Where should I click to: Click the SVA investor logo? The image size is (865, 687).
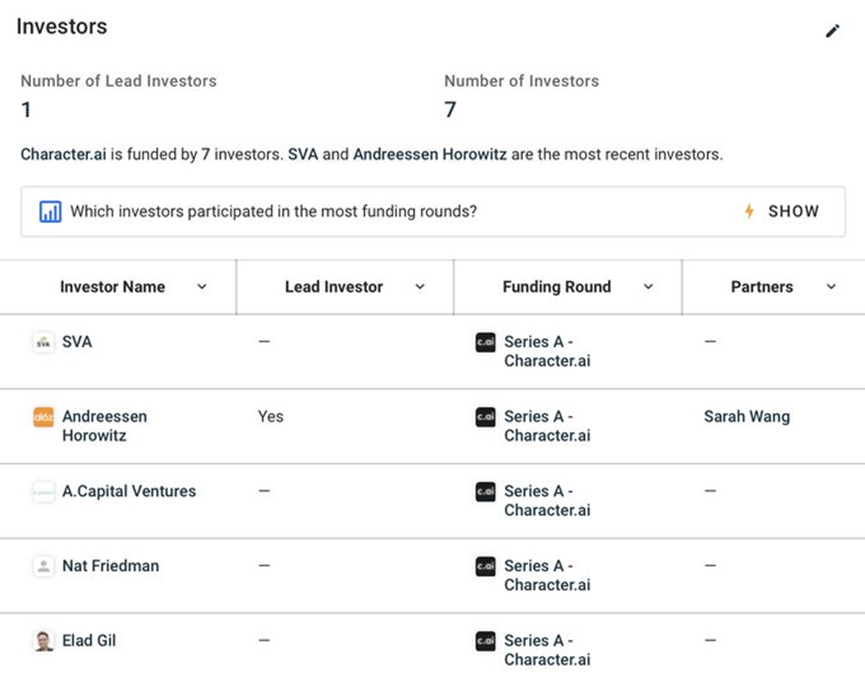pyautogui.click(x=44, y=343)
